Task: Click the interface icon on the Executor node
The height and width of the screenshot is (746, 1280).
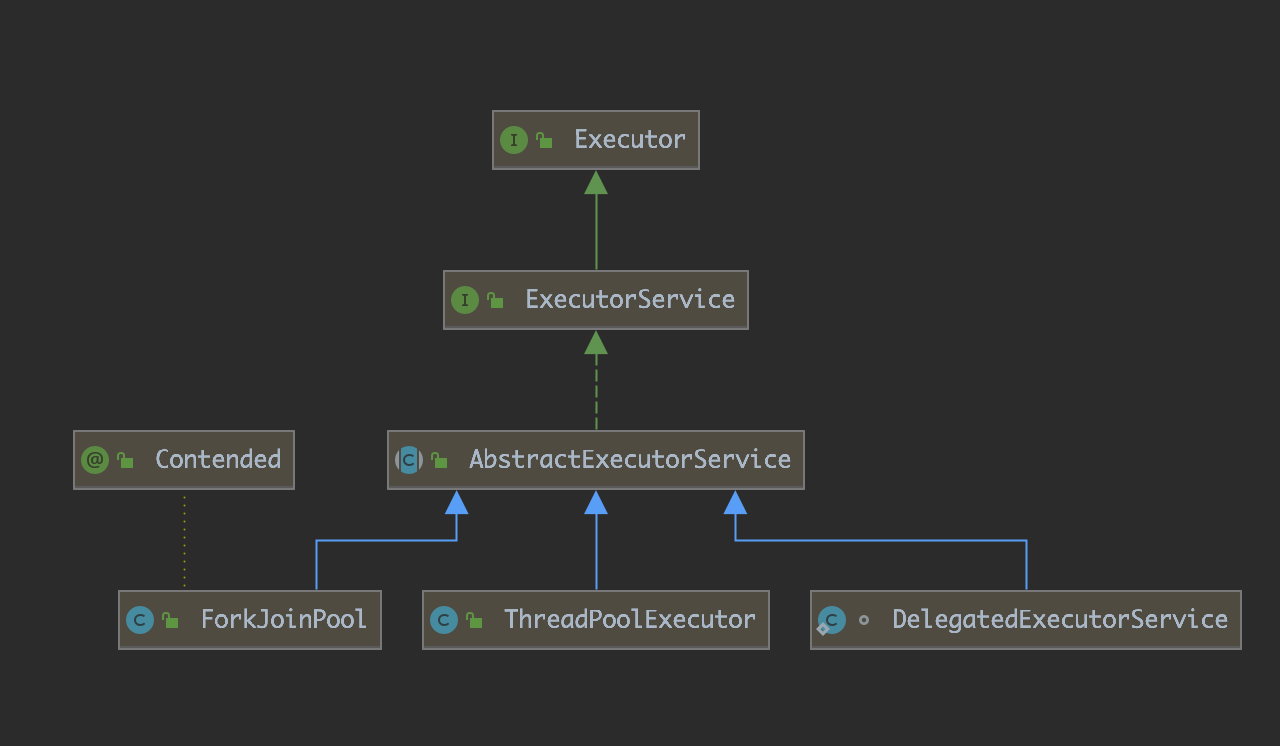Action: [514, 140]
